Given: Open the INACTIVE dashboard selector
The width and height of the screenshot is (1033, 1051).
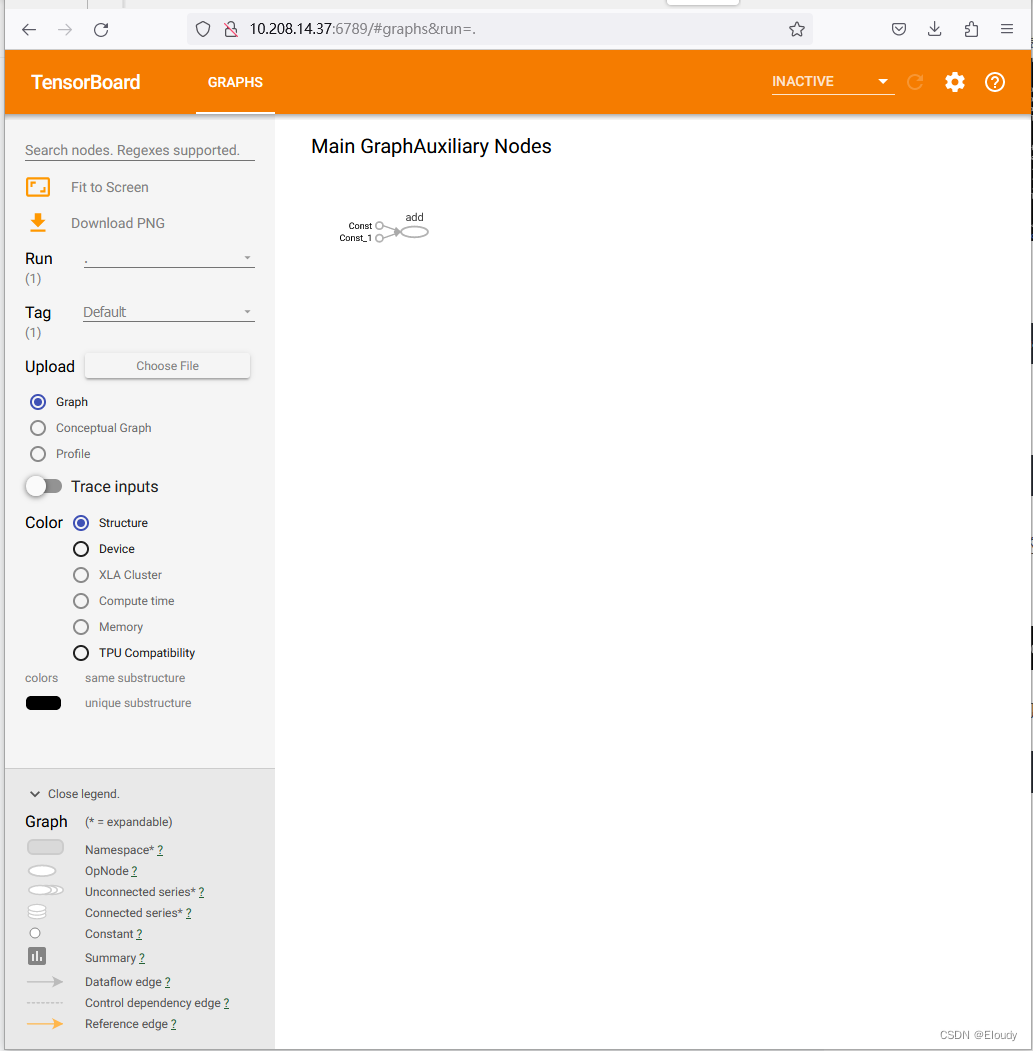Looking at the screenshot, I should click(x=831, y=82).
